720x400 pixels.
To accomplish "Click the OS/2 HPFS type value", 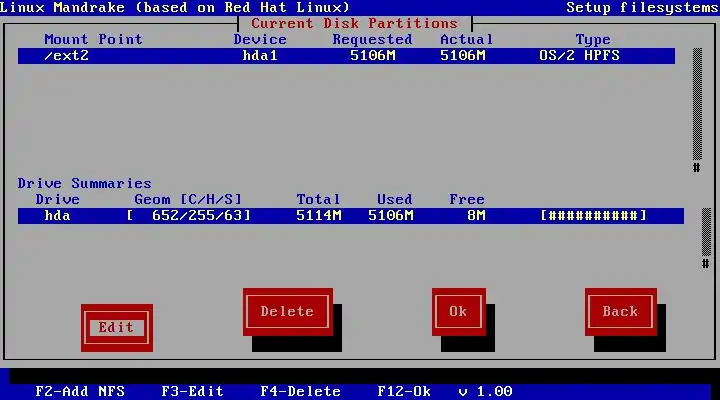I will click(579, 56).
